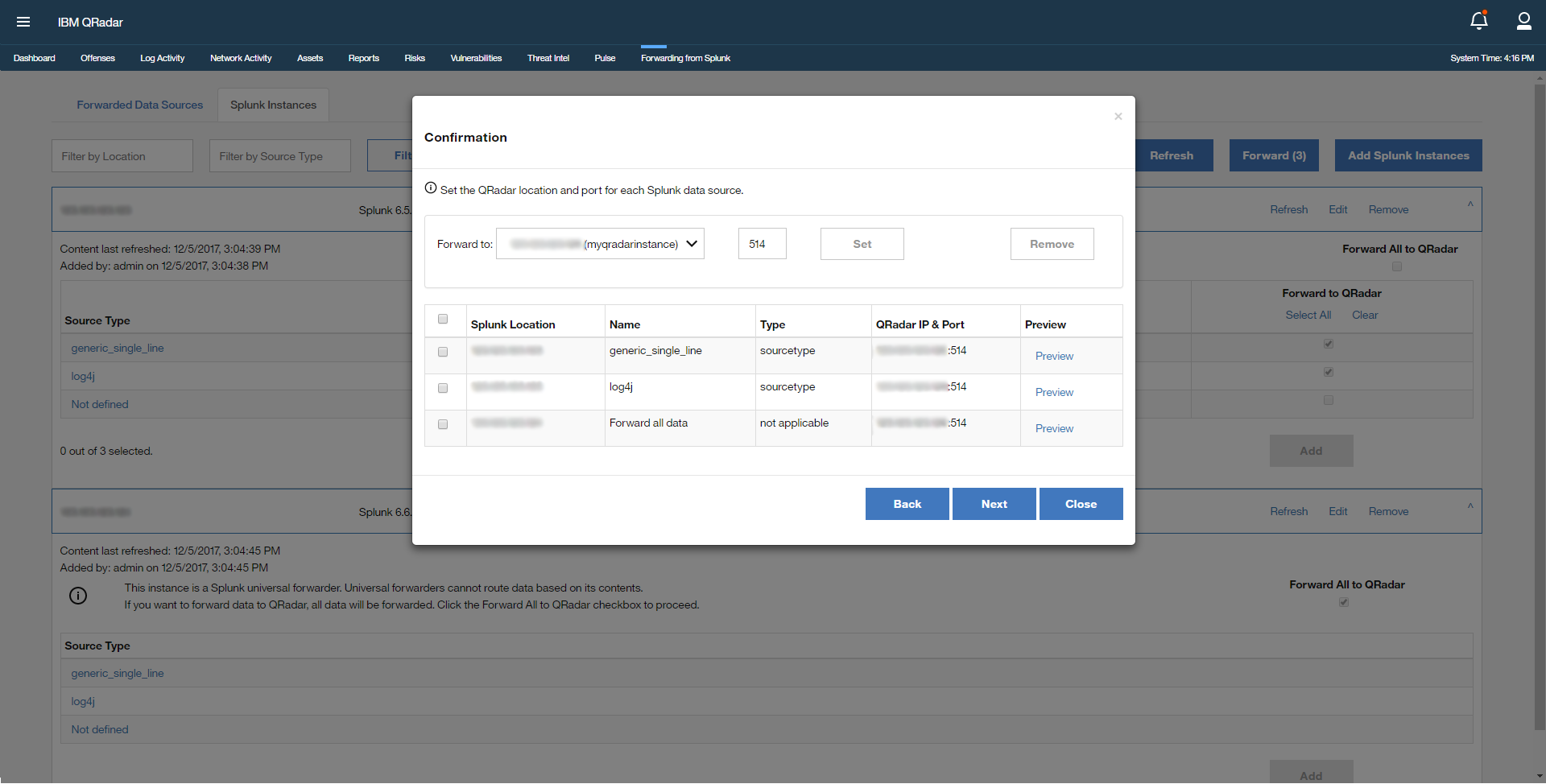Viewport: 1546px width, 784px height.
Task: Open the user profile icon
Action: coord(1523,21)
